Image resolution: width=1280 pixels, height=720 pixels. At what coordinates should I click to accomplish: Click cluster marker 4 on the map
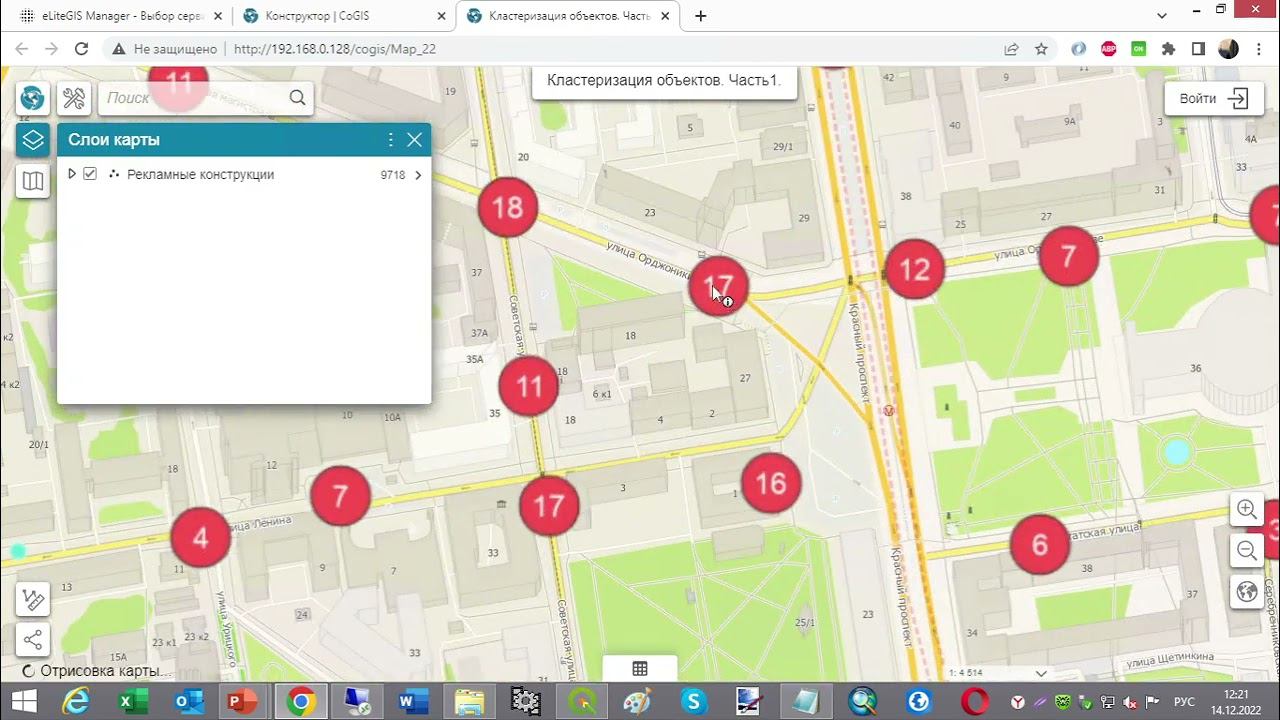pyautogui.click(x=200, y=538)
